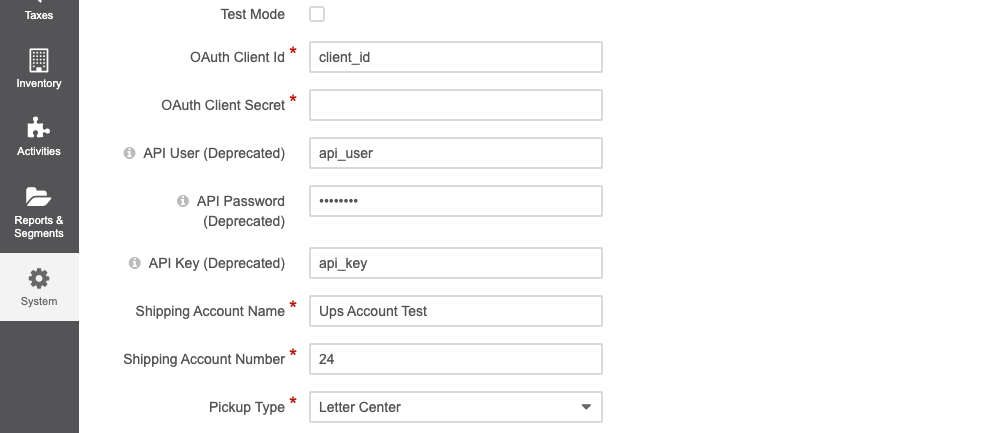991x433 pixels.
Task: Open the System gear icon
Action: [39, 278]
